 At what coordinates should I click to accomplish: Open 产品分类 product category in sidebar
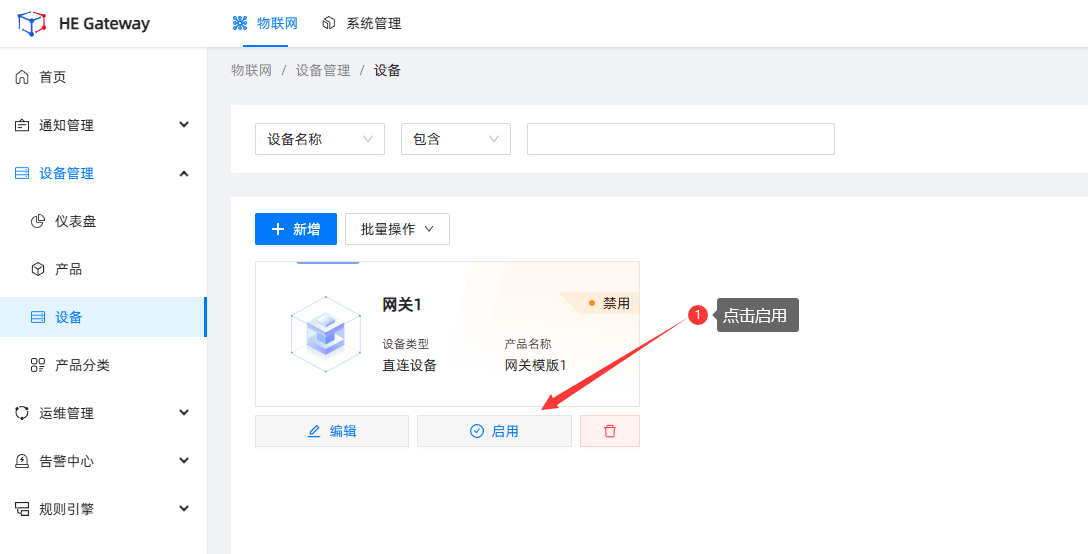82,365
